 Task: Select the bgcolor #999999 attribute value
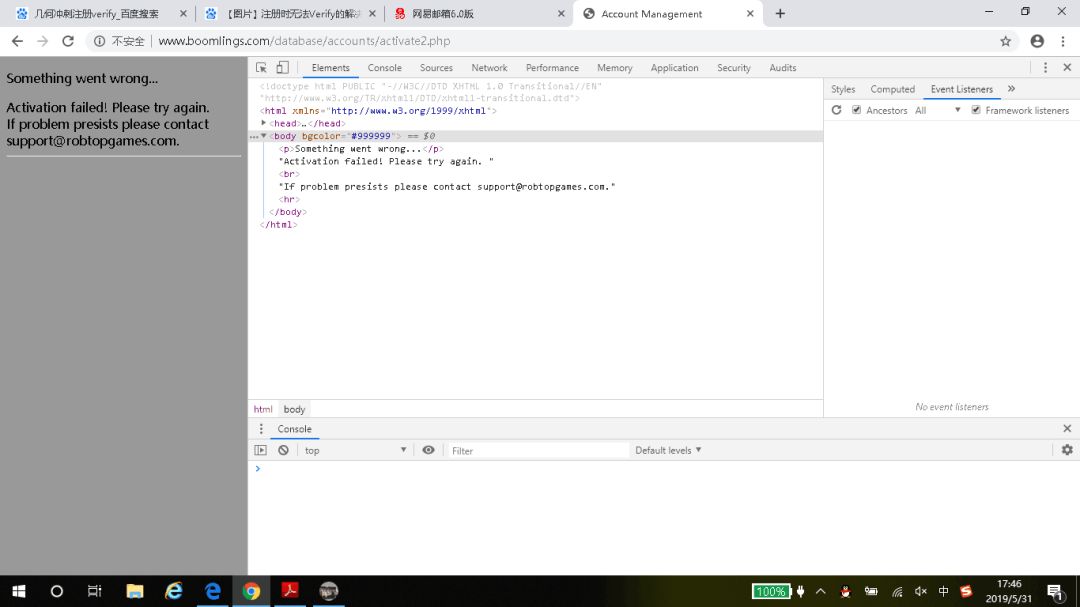(371, 136)
